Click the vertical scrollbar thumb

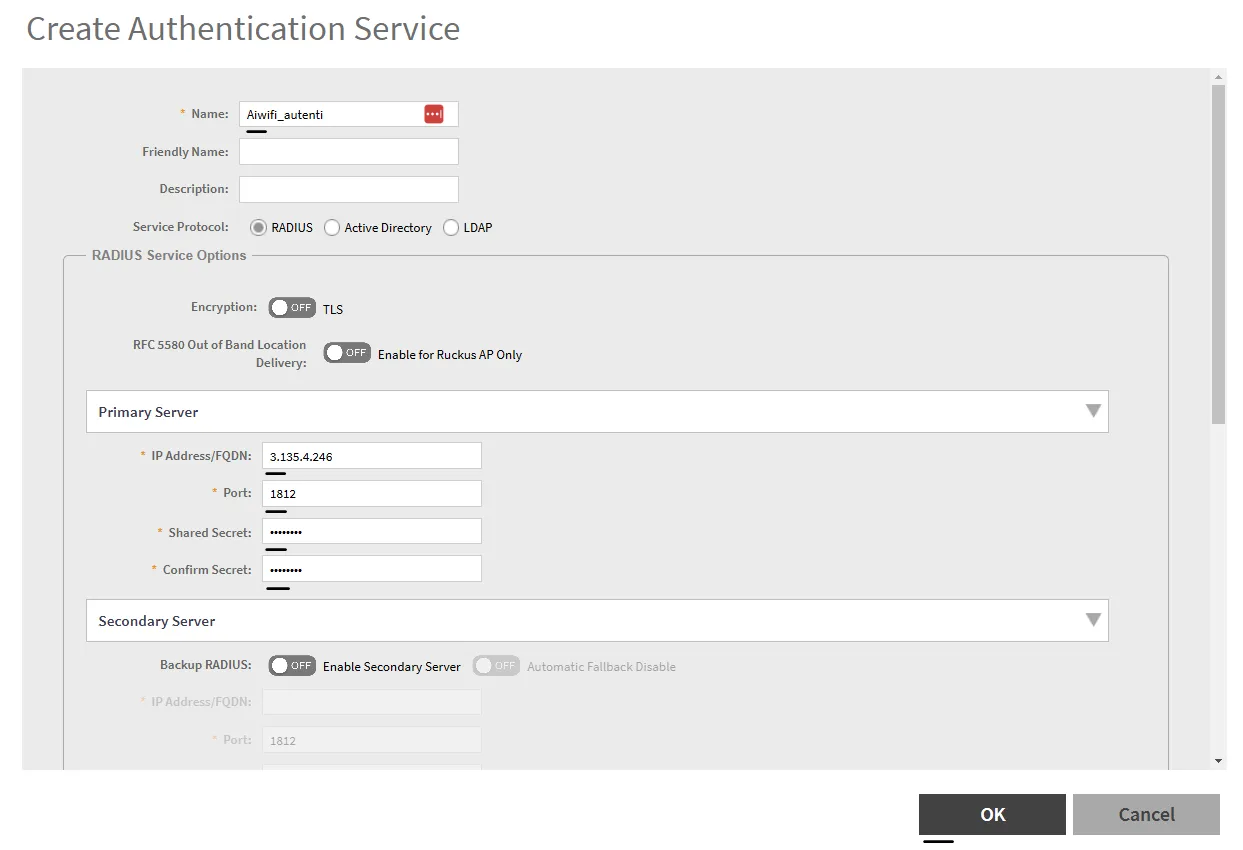click(x=1218, y=254)
